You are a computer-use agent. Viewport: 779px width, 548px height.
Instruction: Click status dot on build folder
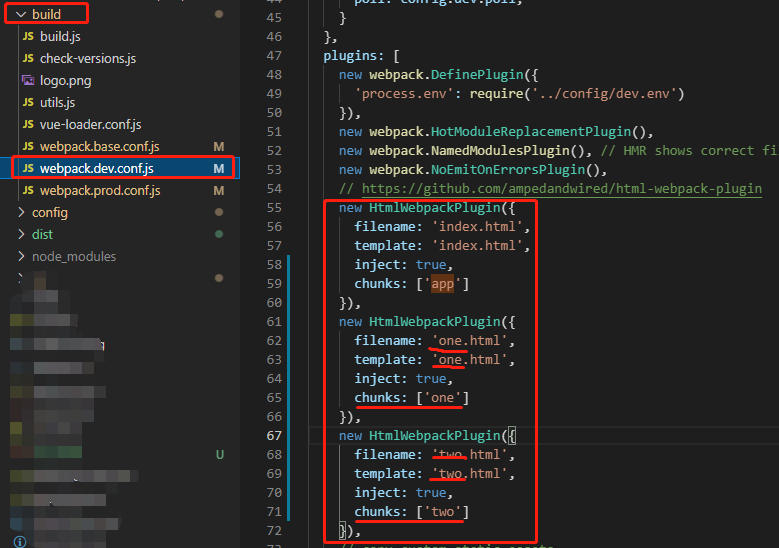[219, 14]
